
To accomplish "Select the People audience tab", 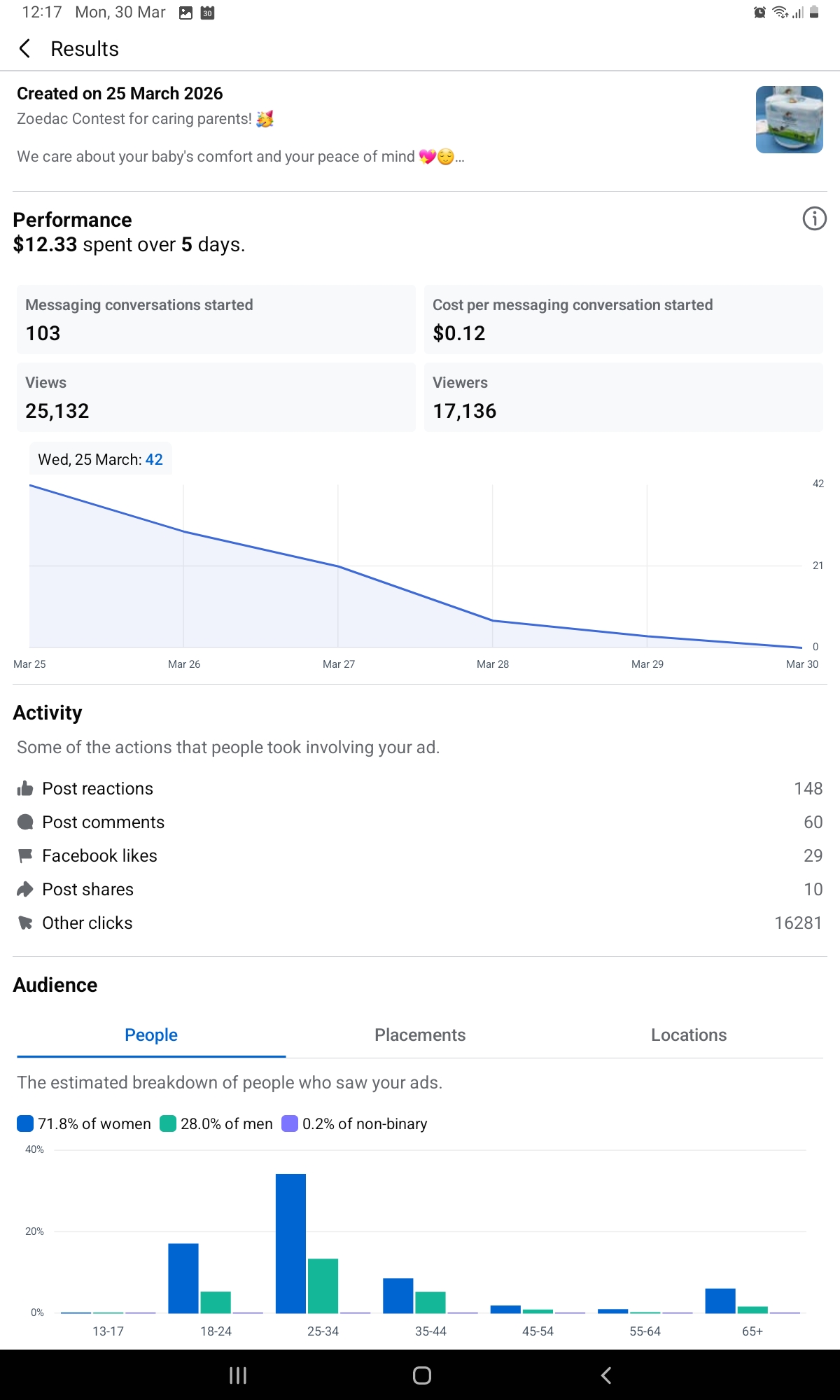I will [151, 1035].
